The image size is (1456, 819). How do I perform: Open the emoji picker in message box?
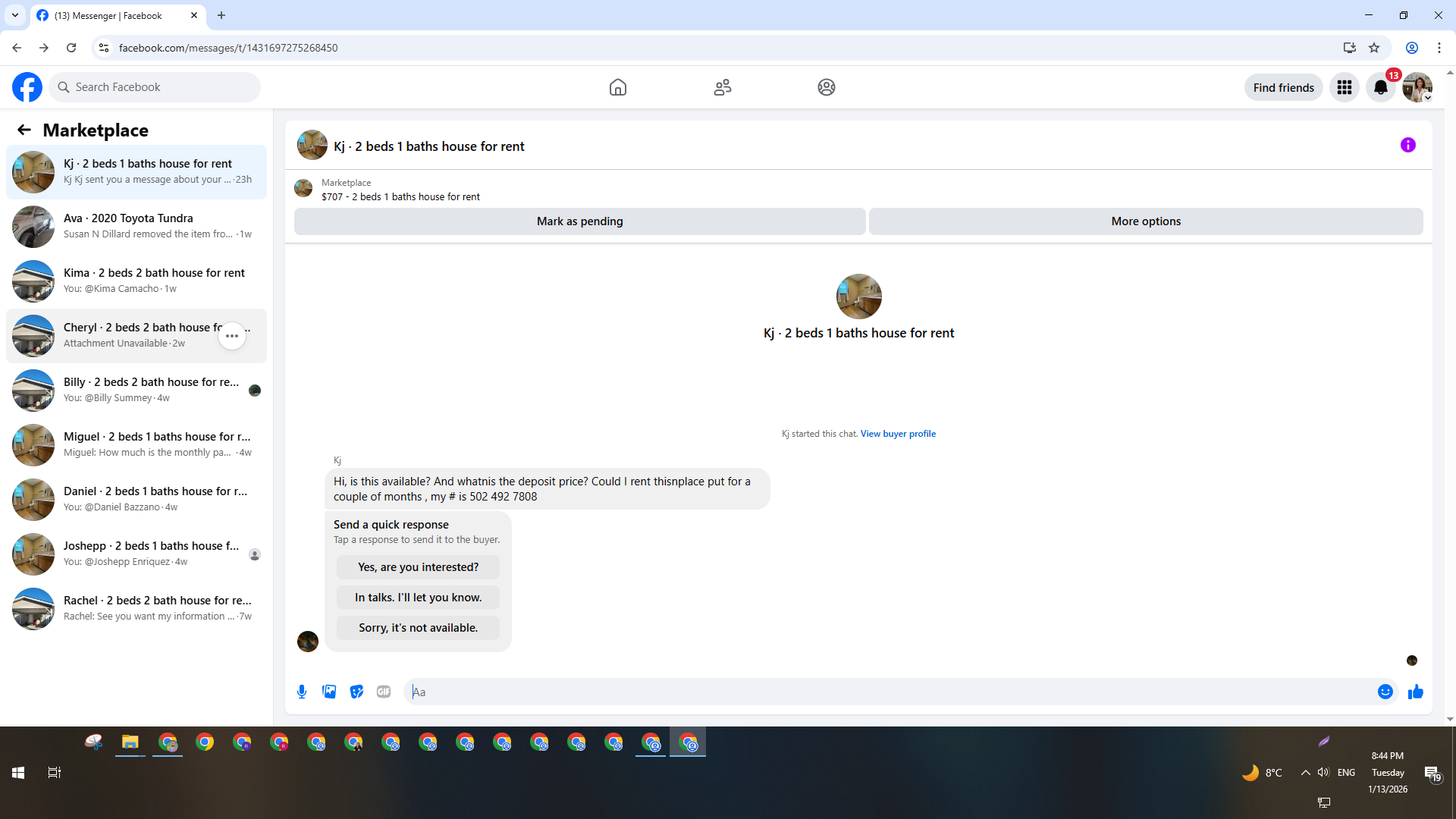(x=1385, y=692)
